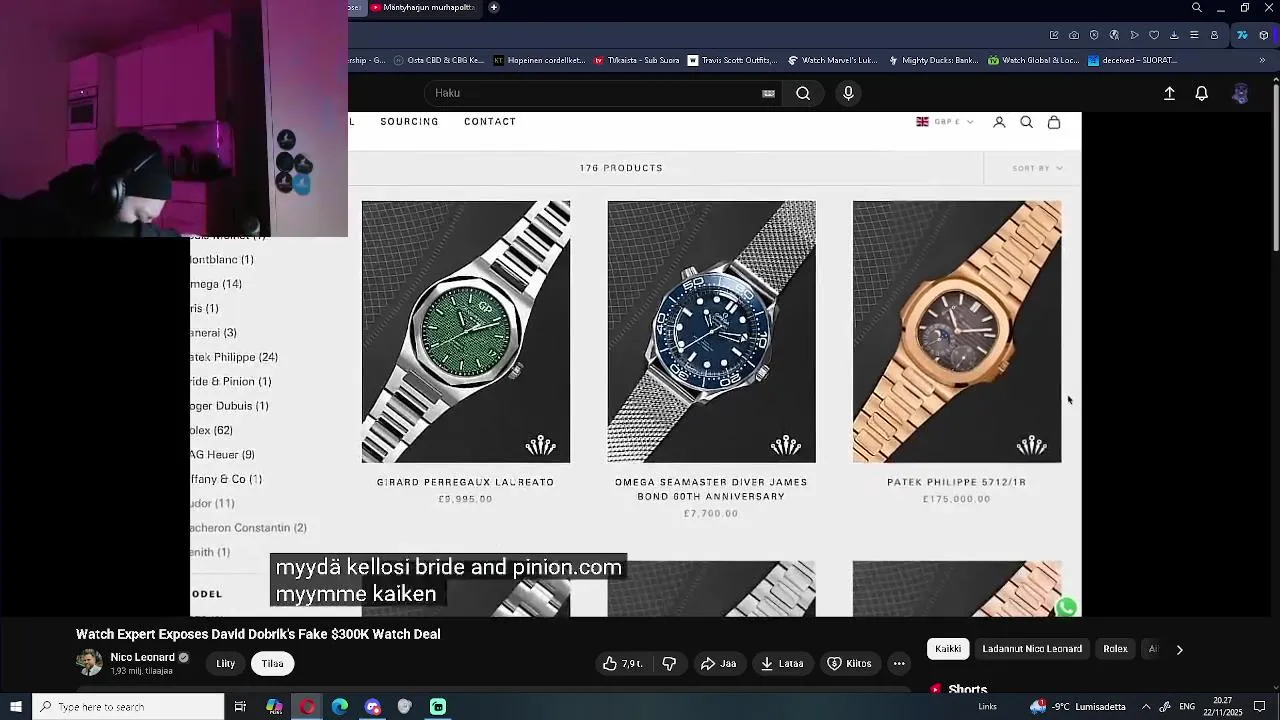
Task: Click the watch site account person icon
Action: click(x=999, y=122)
